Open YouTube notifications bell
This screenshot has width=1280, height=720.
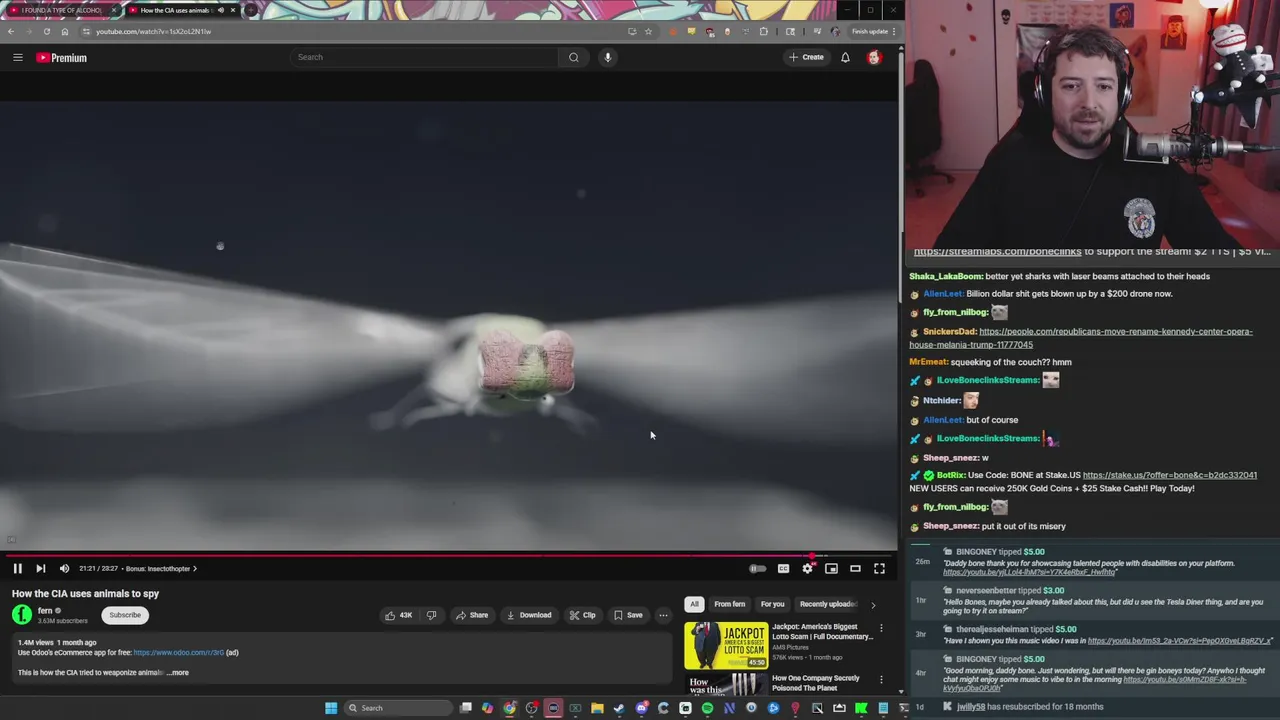tap(845, 57)
